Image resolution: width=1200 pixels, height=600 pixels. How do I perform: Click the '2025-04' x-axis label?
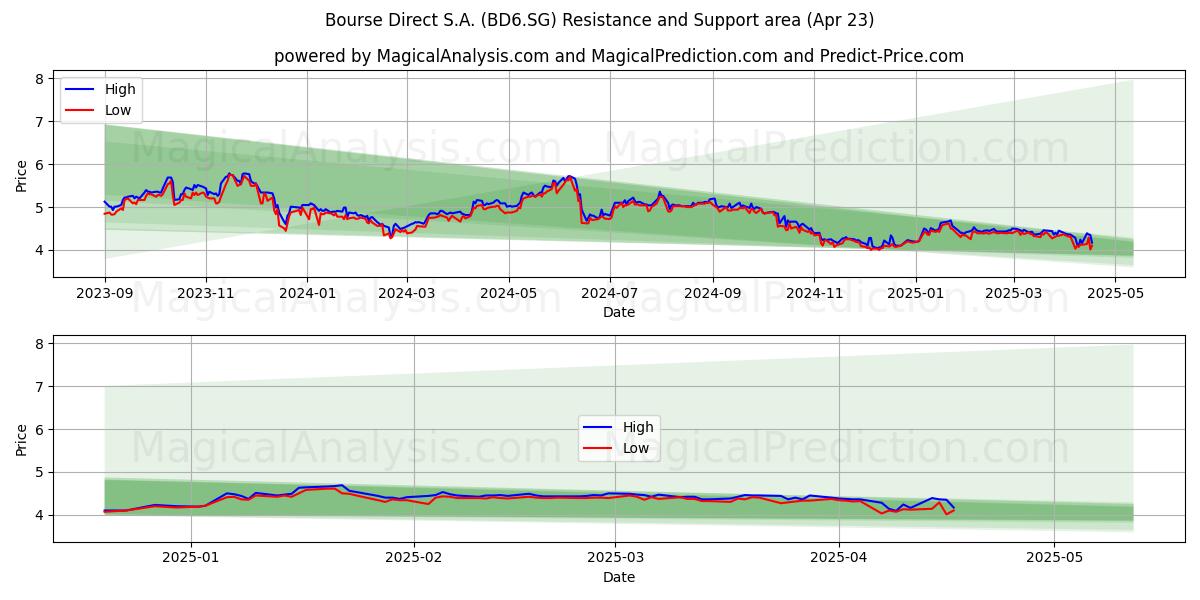coord(838,560)
